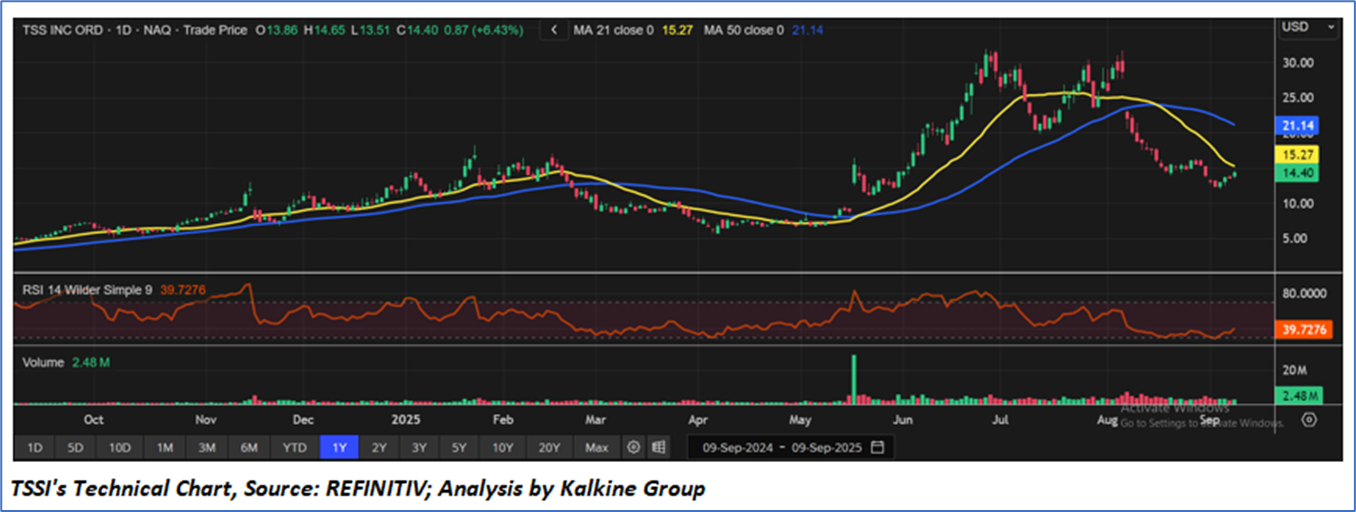Select the 5D range tab
Image resolution: width=1356 pixels, height=512 pixels.
(76, 447)
